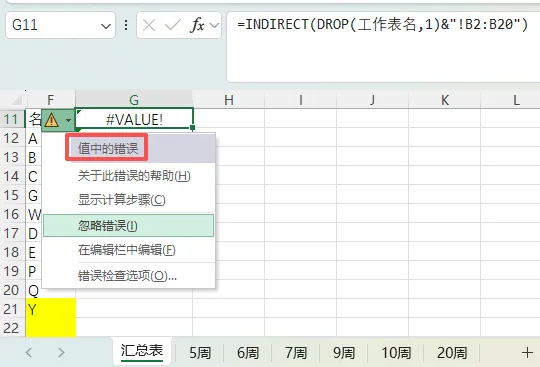The width and height of the screenshot is (540, 367).
Task: Go to the 10周 sheet tab
Action: pos(396,353)
